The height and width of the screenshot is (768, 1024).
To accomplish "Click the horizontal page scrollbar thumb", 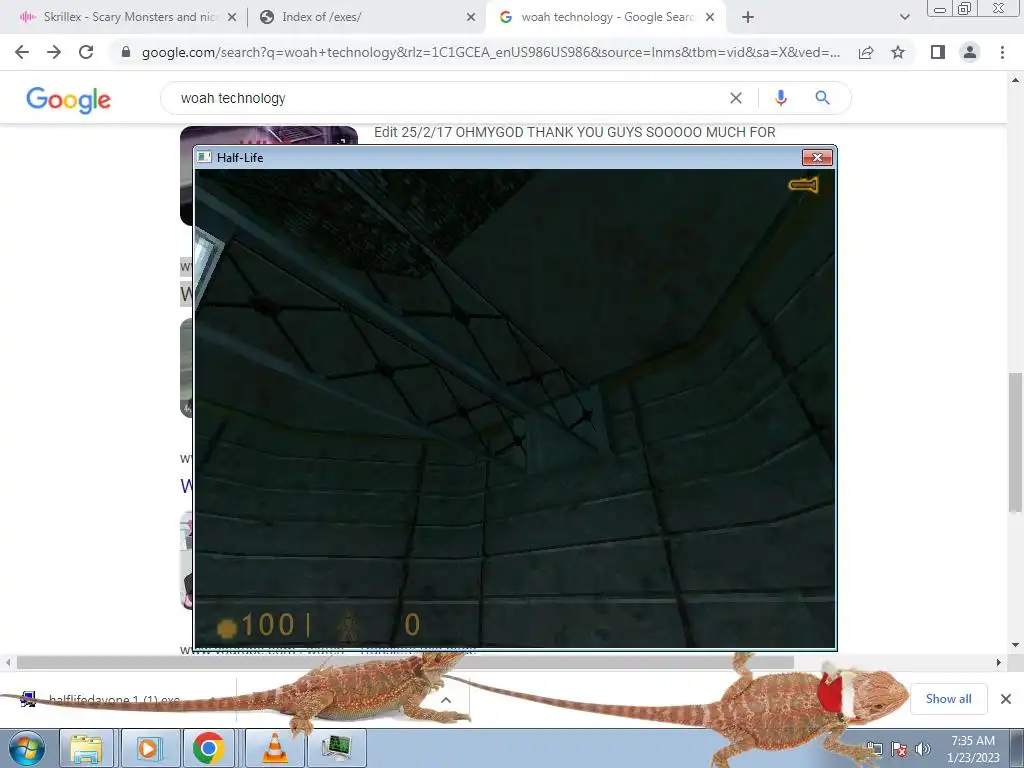I will (405, 662).
